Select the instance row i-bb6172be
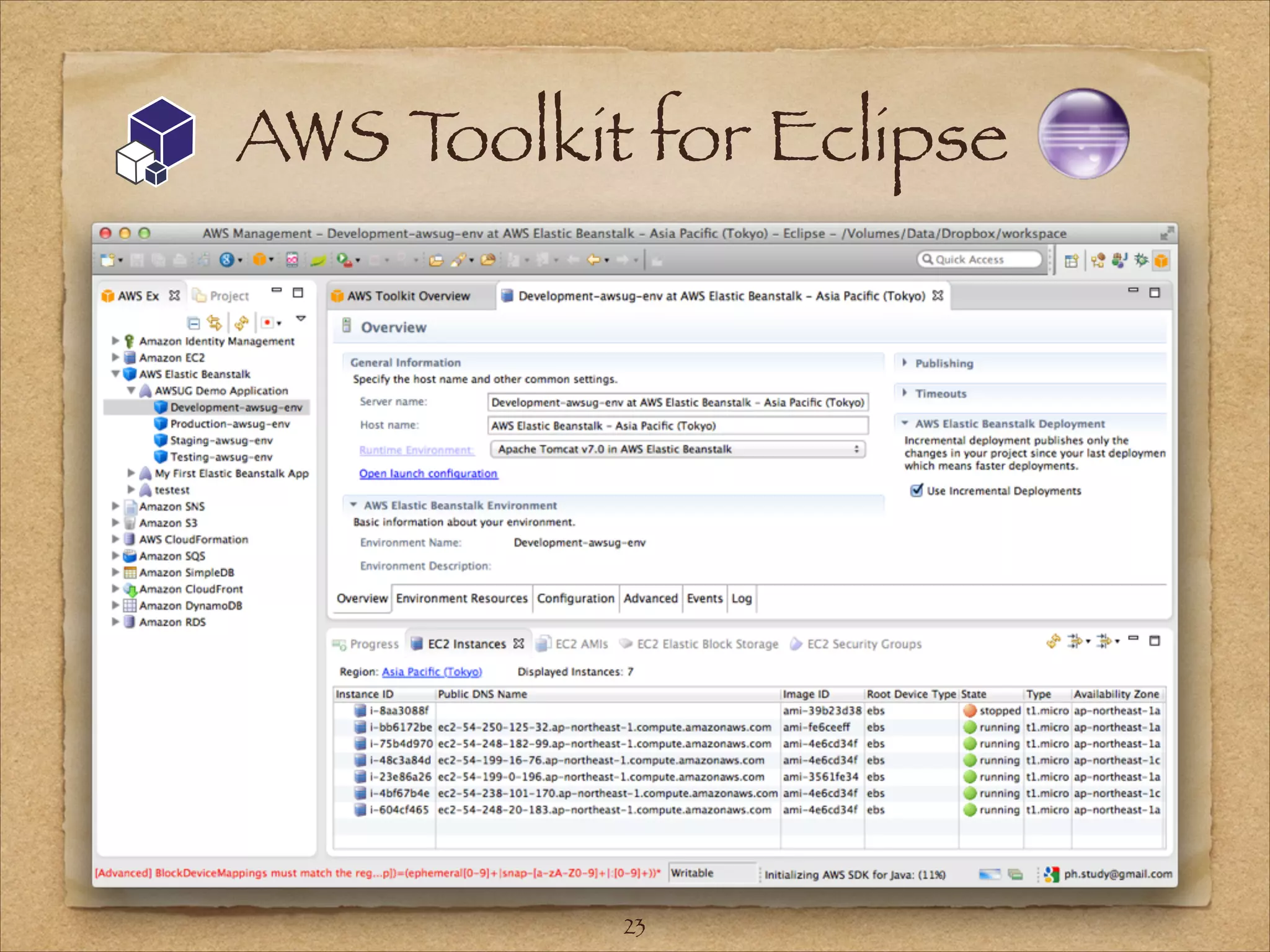The width and height of the screenshot is (1270, 952). (748, 727)
